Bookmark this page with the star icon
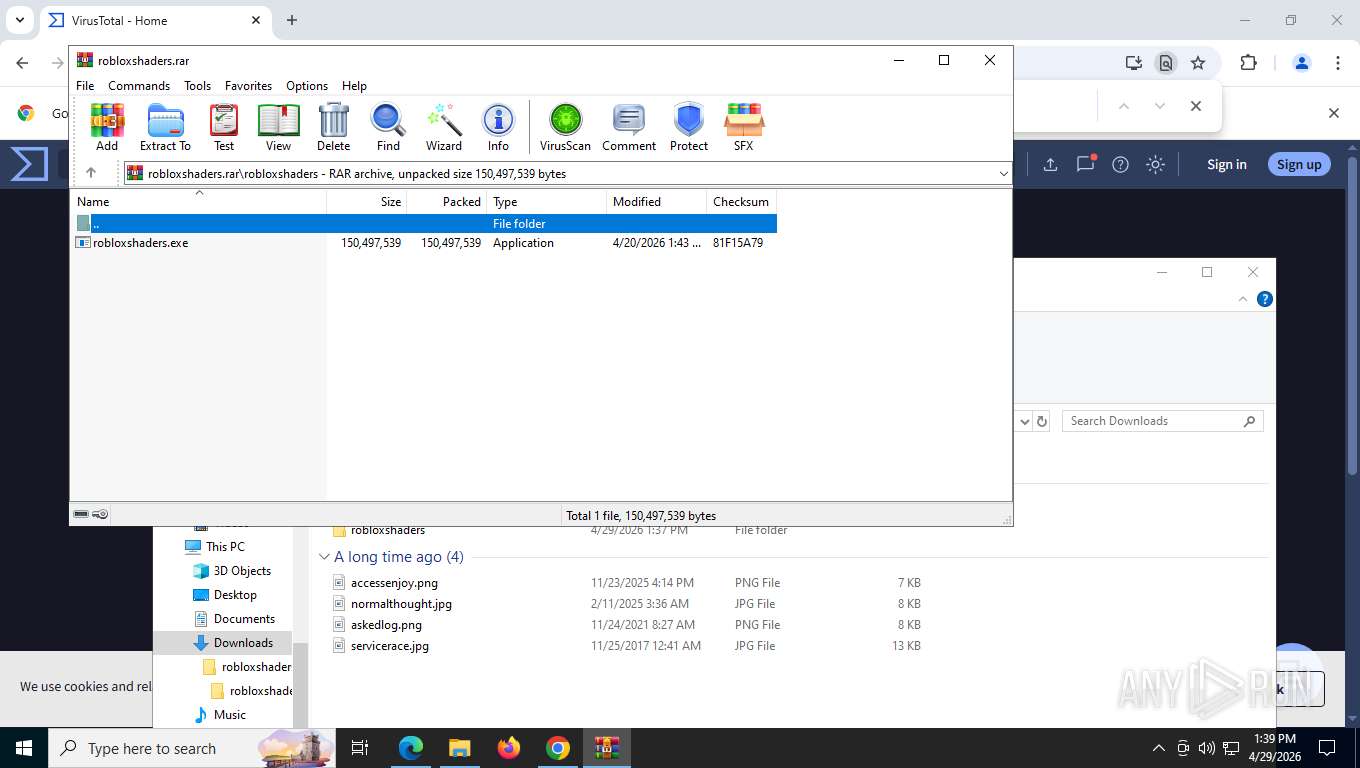Screen dimensions: 1360x768 click(x=1198, y=63)
